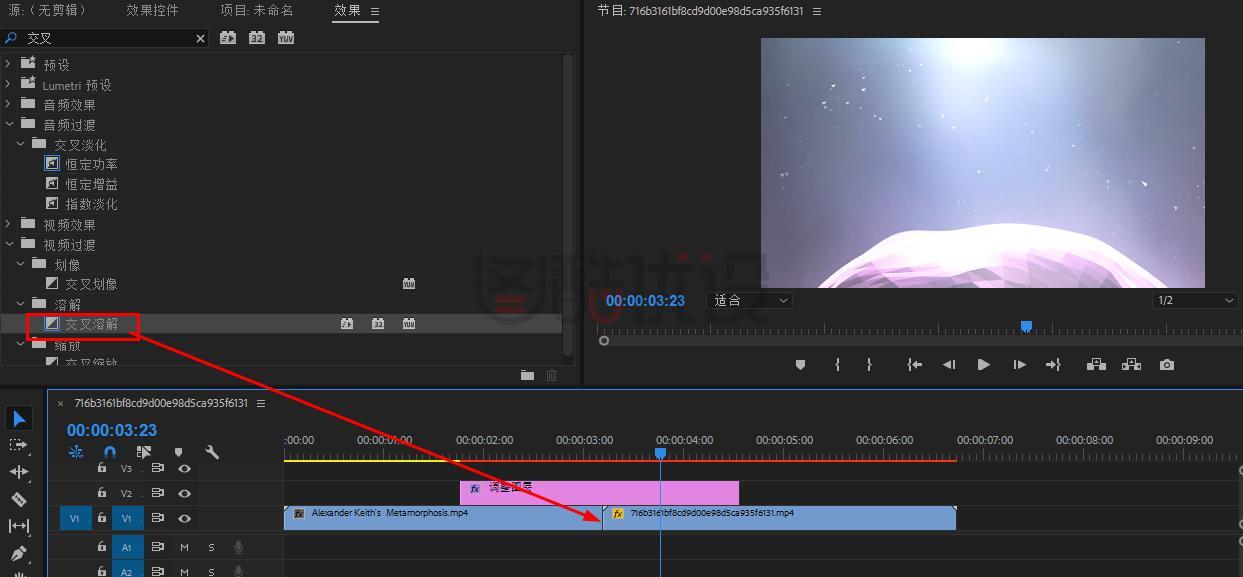Click the A1 track target button
1243x577 pixels.
pos(127,547)
